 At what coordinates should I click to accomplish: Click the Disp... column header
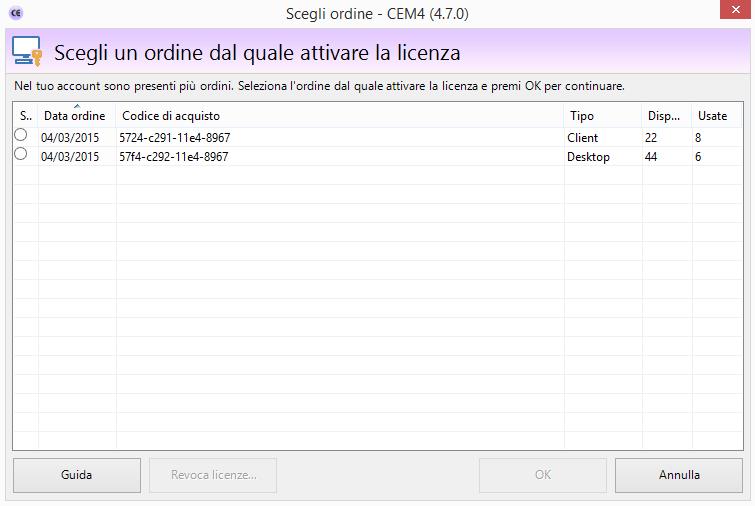click(665, 116)
